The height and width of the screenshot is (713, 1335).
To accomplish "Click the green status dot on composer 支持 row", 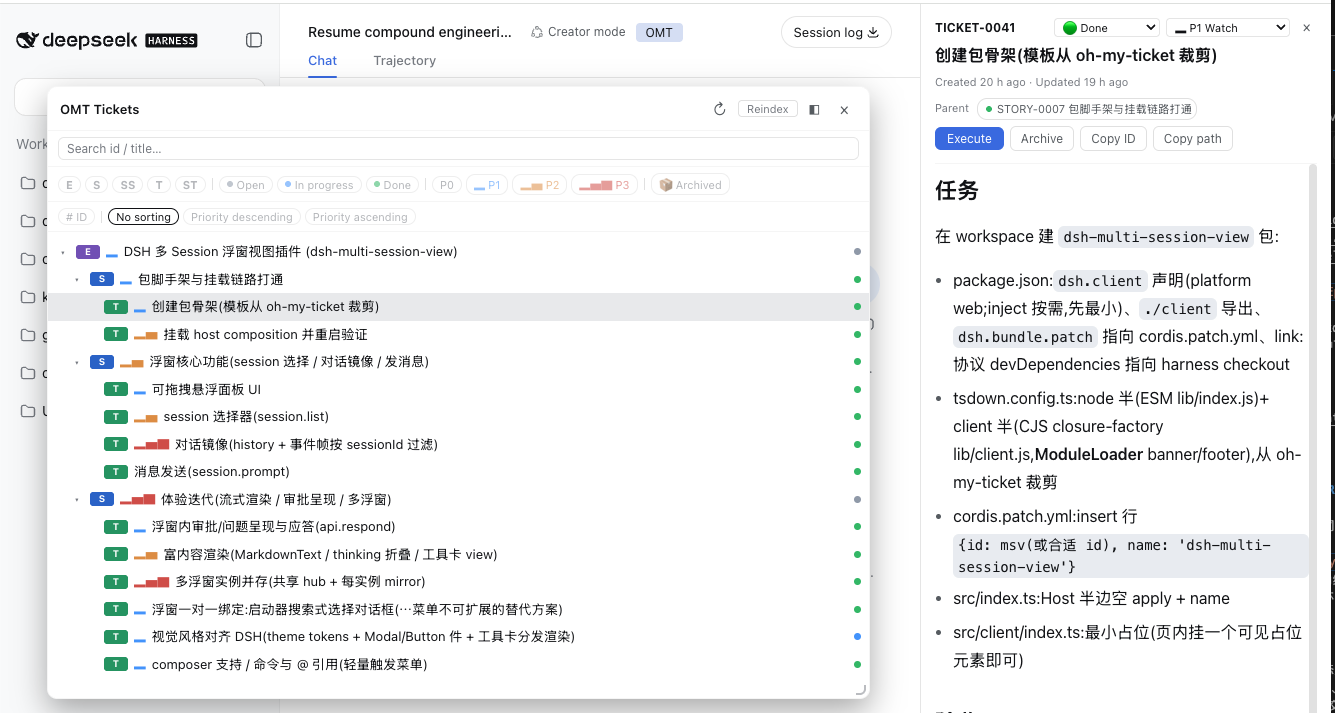I will pyautogui.click(x=857, y=665).
